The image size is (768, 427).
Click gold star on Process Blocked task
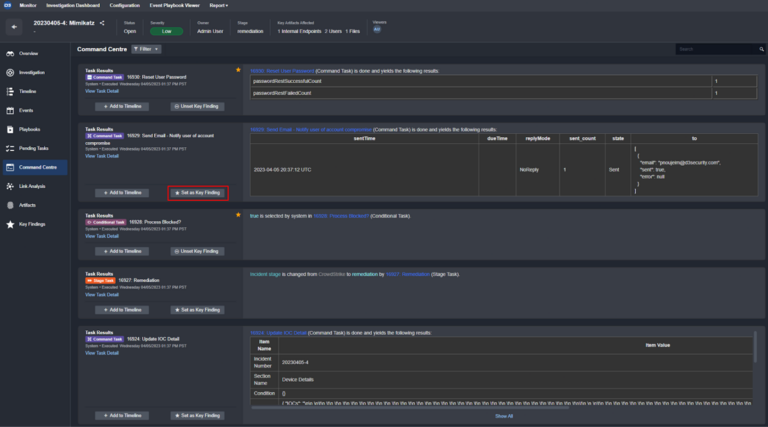click(x=238, y=215)
